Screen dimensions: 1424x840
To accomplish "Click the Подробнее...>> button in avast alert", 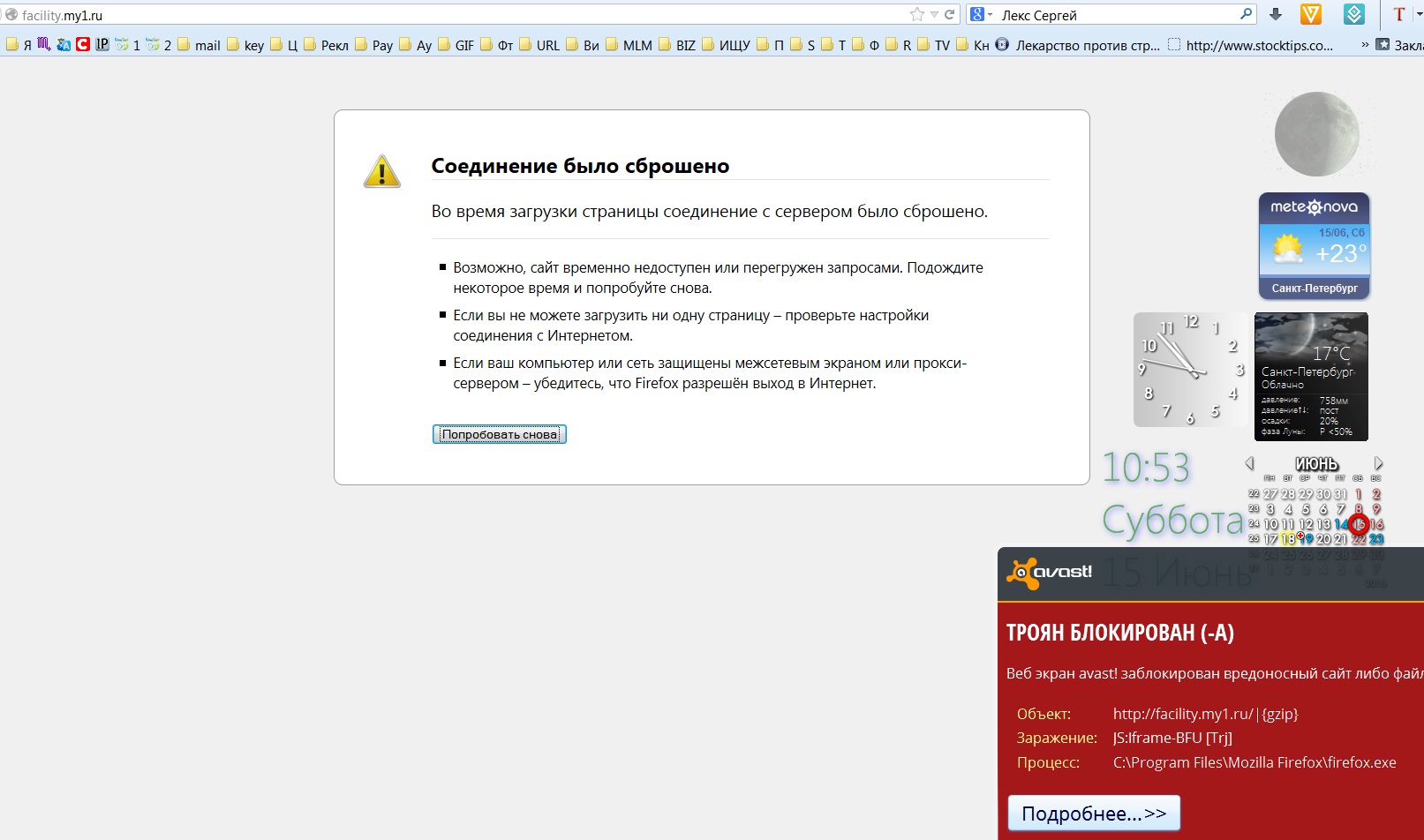I will coord(1094,813).
